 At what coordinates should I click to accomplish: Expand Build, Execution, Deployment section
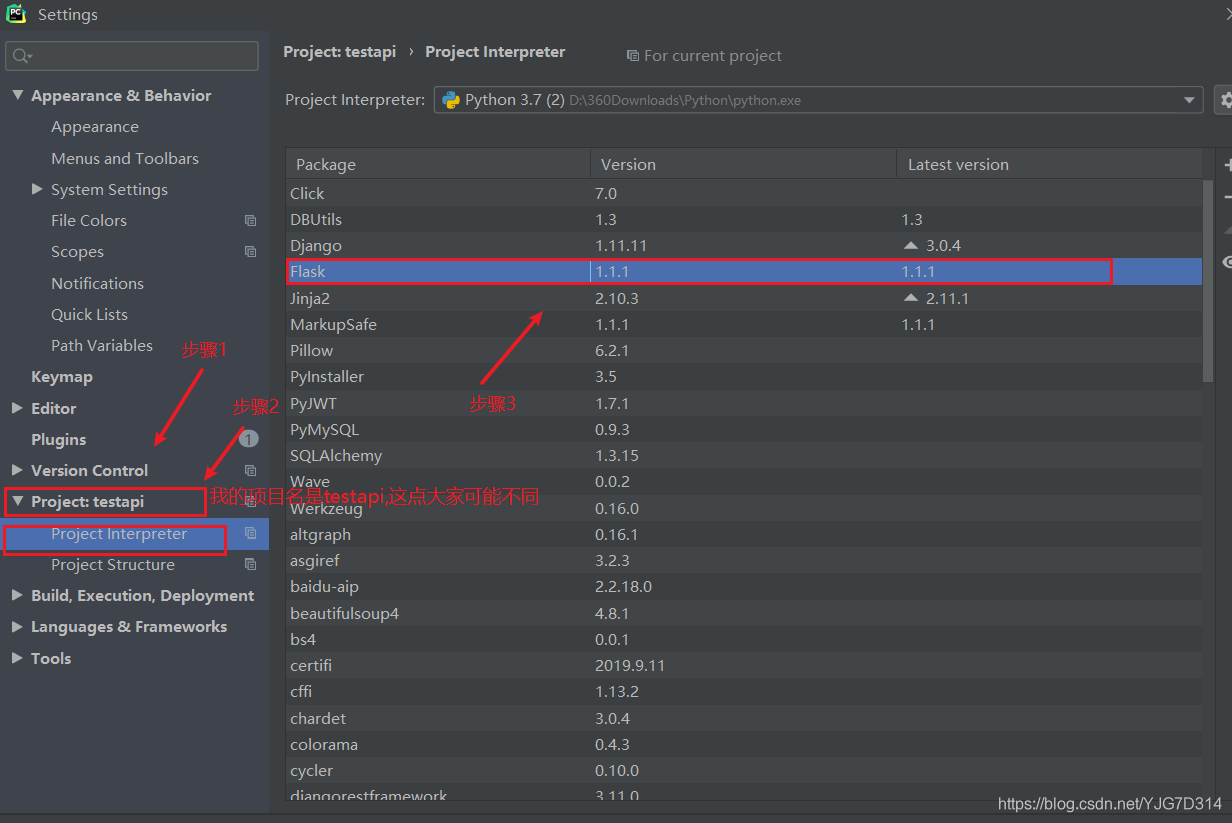click(17, 595)
